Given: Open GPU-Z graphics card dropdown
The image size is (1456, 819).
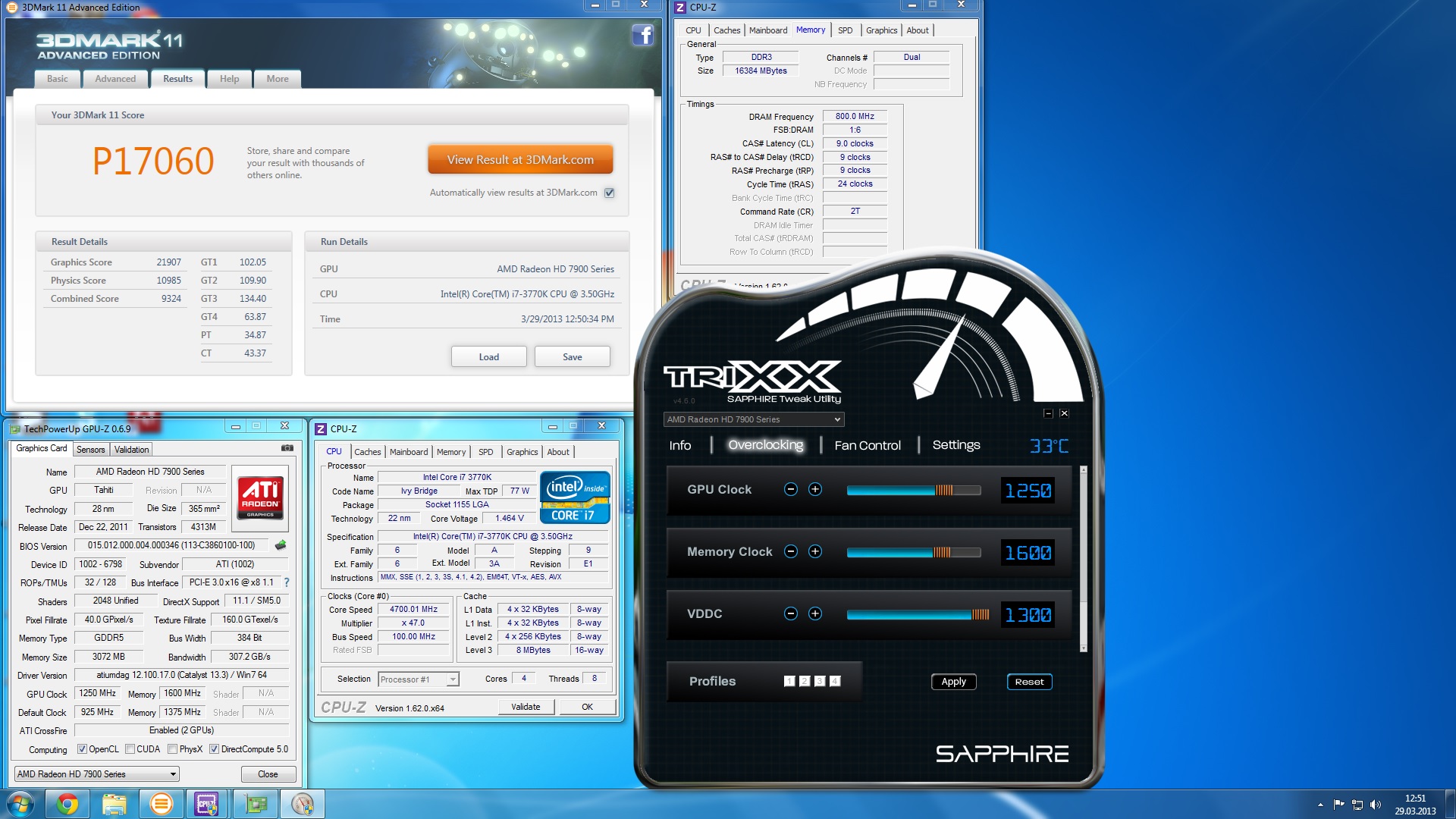Looking at the screenshot, I should 96,774.
